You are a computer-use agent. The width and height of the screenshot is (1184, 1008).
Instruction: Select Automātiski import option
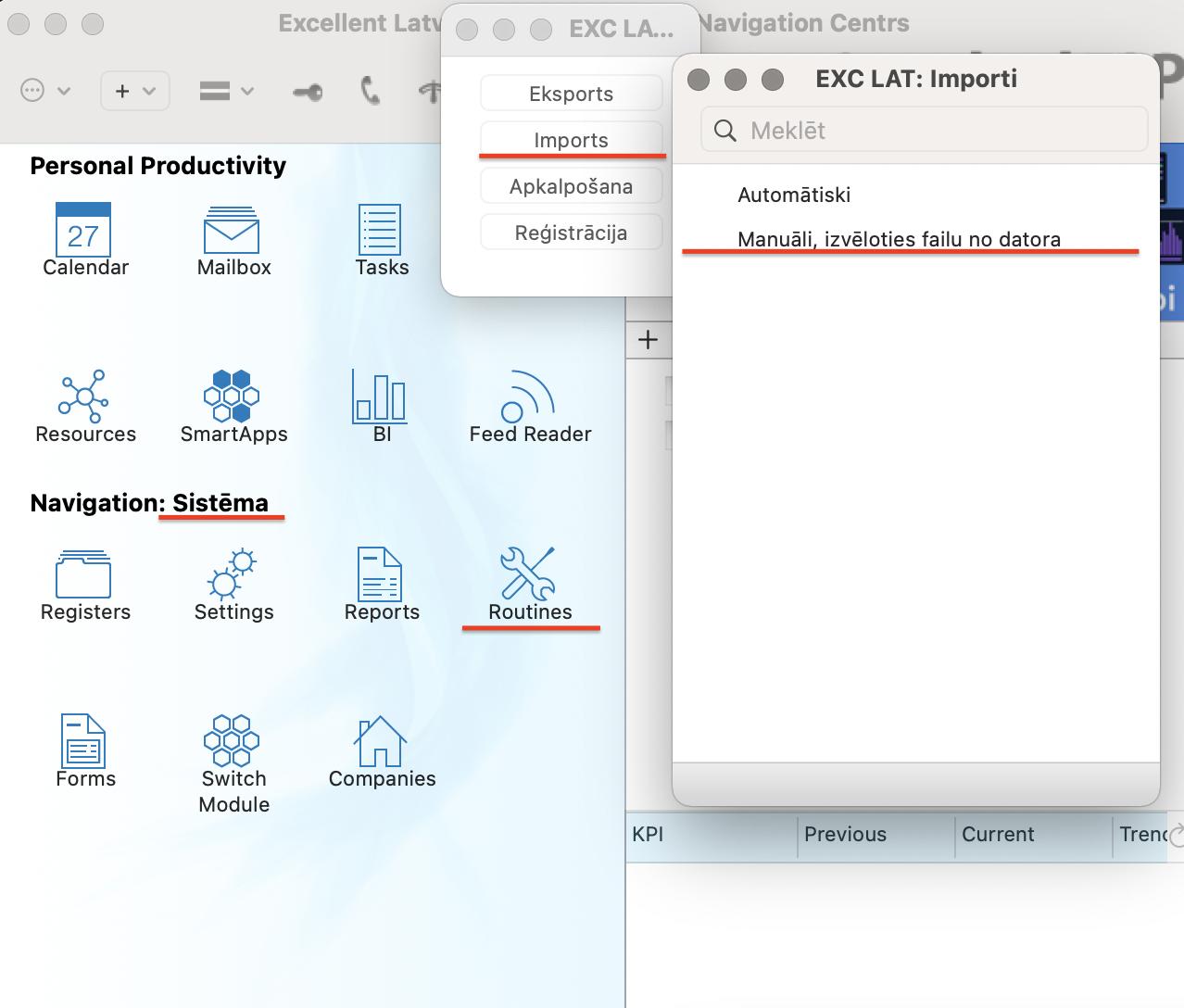click(794, 195)
